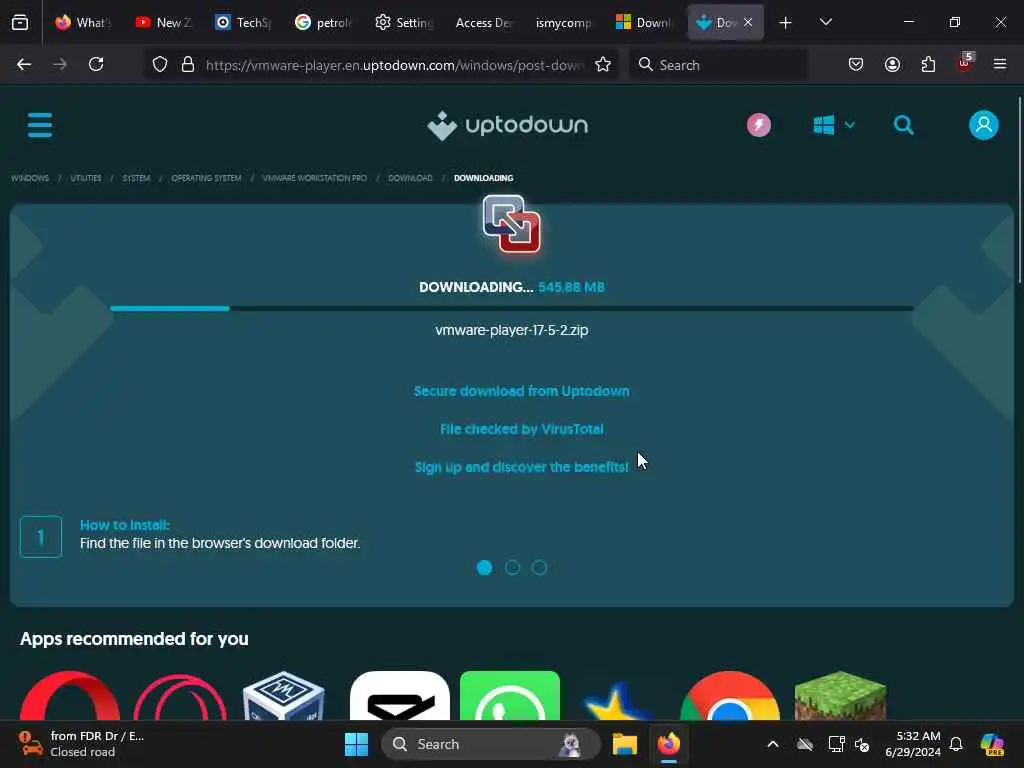1024x768 pixels.
Task: Focus the URL address bar
Action: (394, 65)
